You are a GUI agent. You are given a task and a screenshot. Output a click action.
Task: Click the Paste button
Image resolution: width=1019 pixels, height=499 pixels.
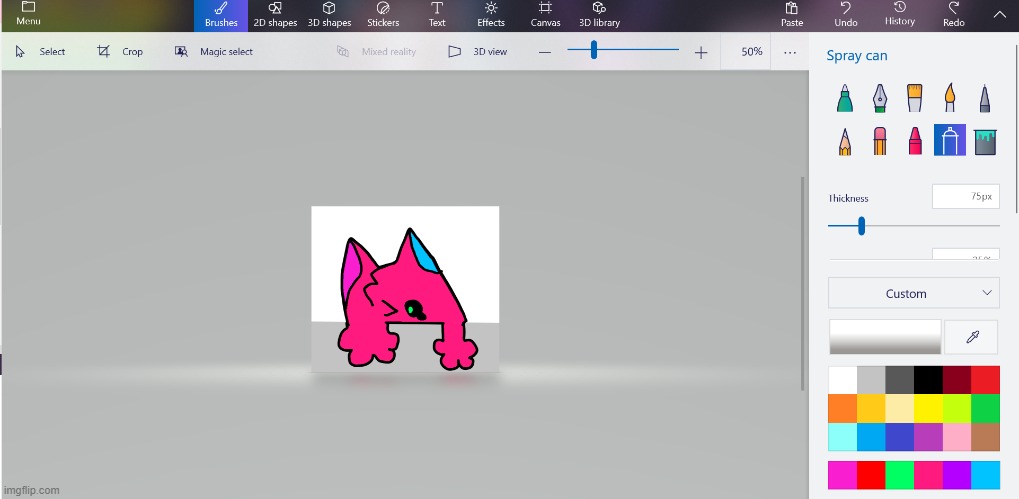point(792,16)
